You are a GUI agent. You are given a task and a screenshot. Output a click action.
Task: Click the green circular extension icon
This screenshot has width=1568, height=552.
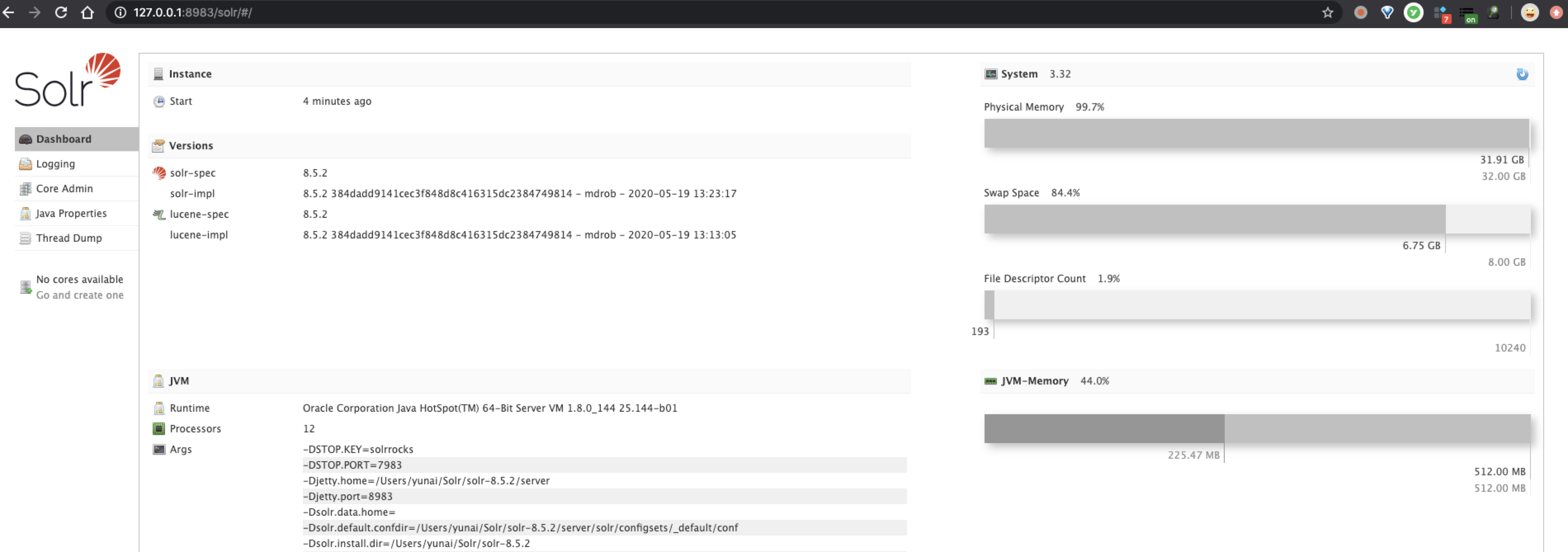point(1413,12)
